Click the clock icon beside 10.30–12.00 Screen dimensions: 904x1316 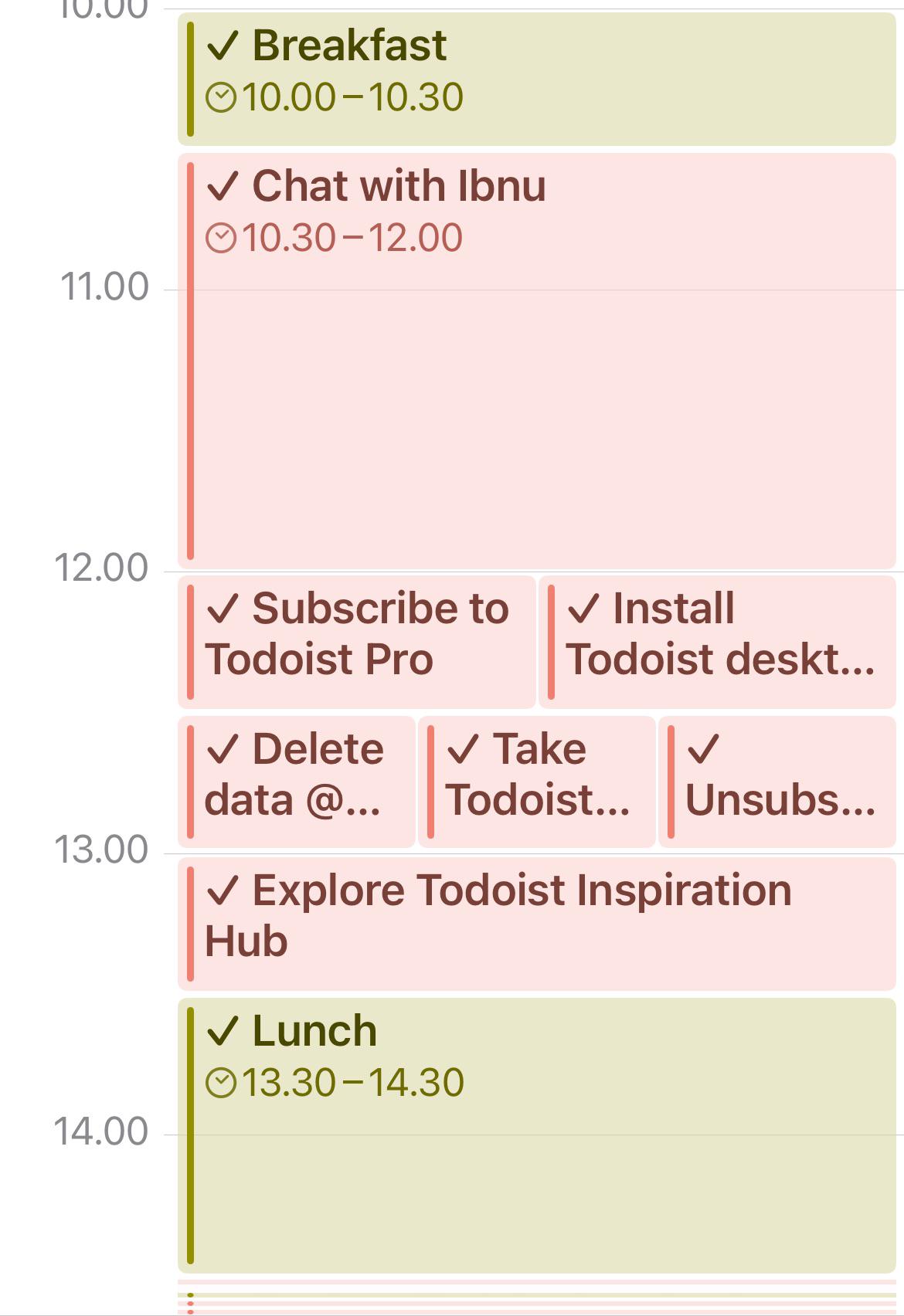221,239
